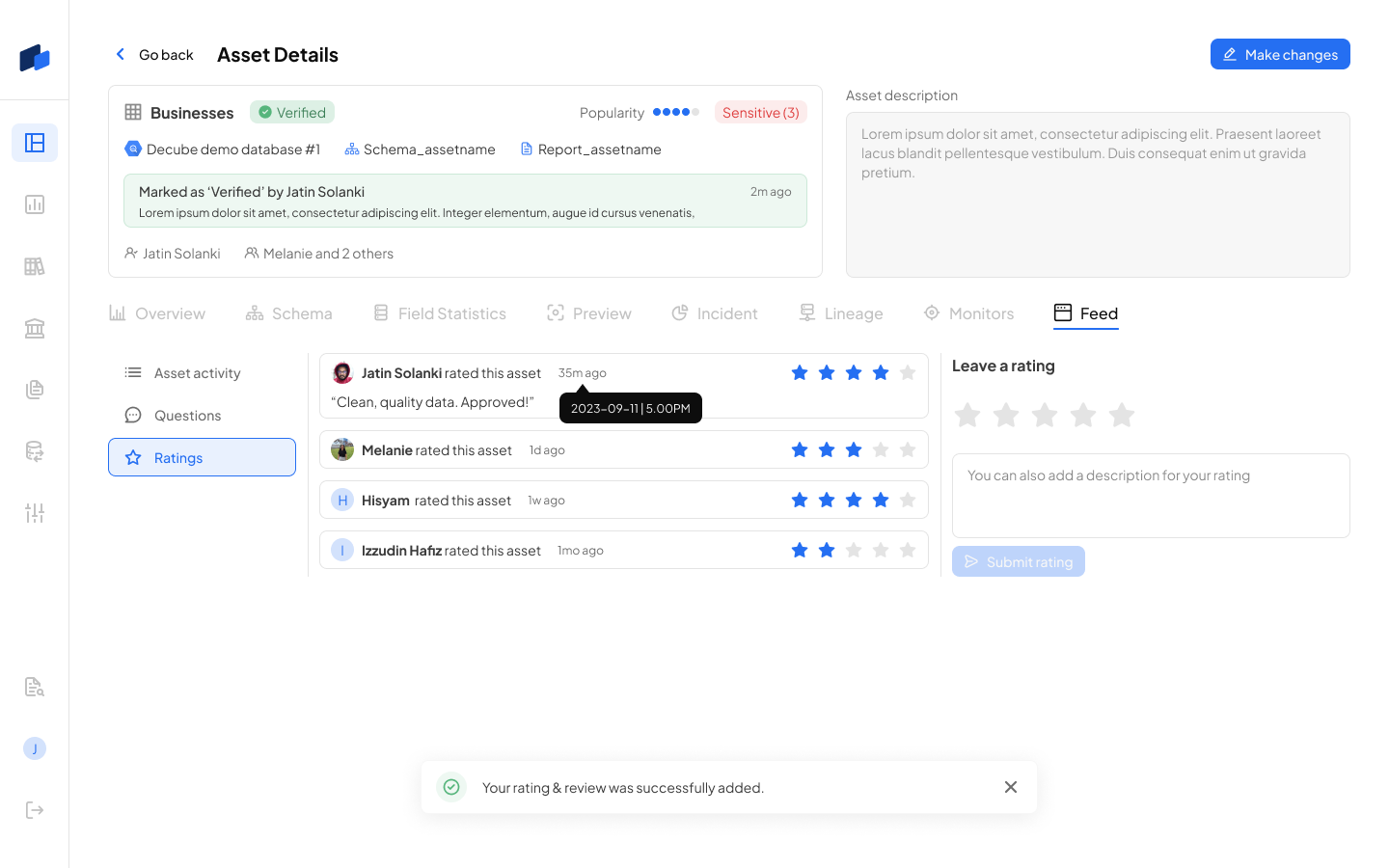Switch to the Schema tab

pos(288,313)
